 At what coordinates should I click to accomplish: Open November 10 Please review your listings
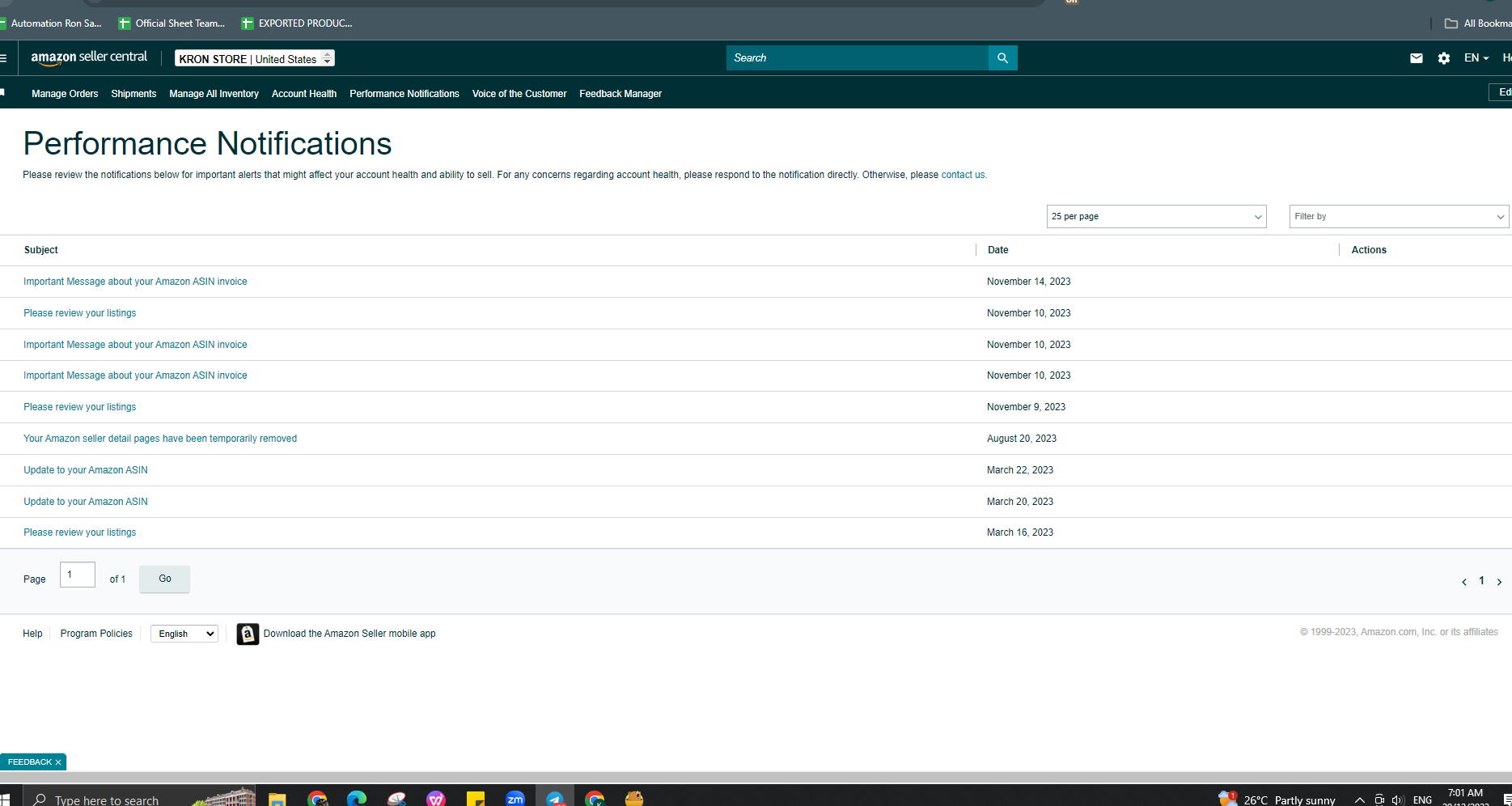click(x=79, y=313)
